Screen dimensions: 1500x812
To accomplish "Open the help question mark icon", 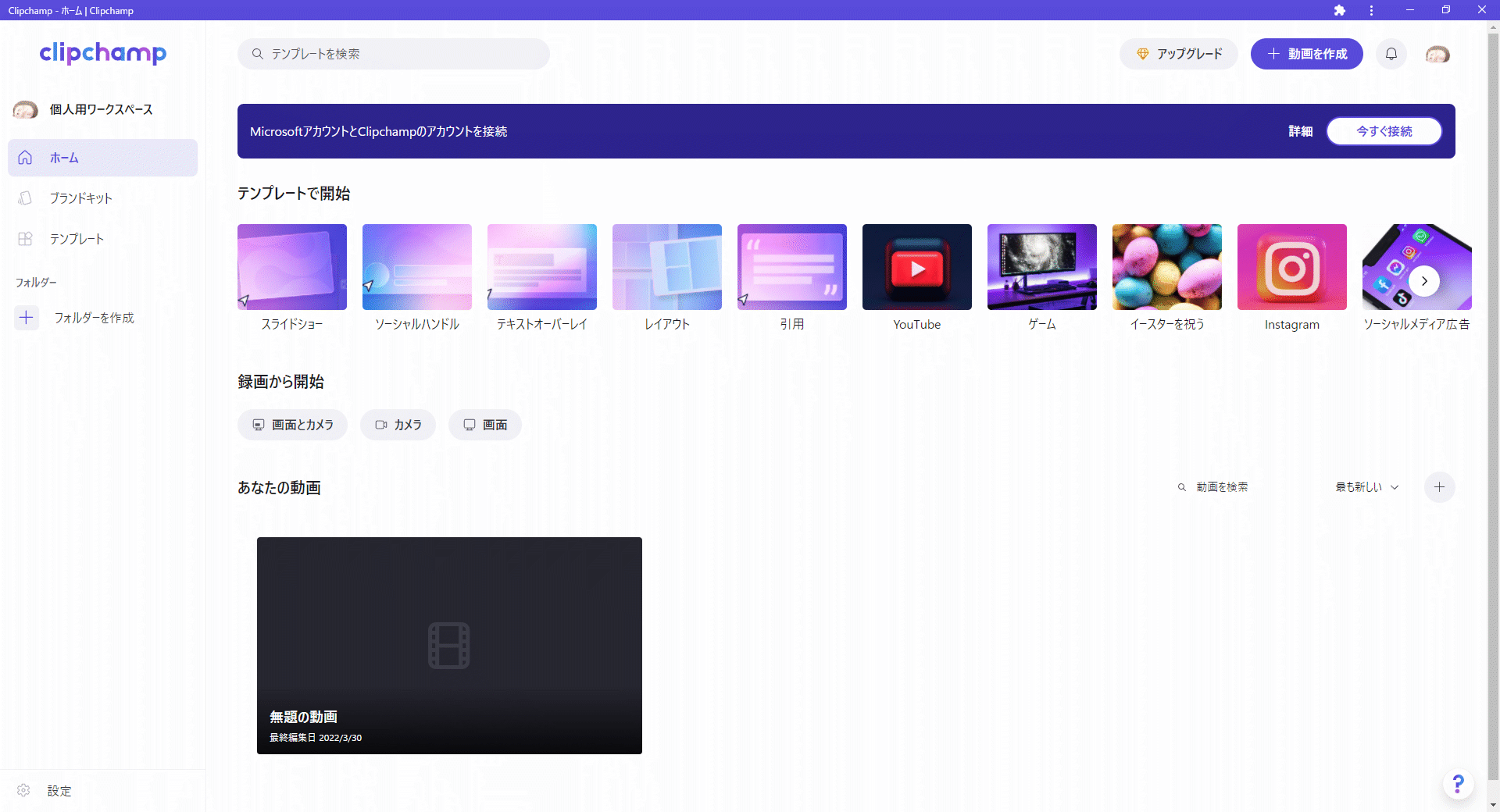I will (x=1458, y=783).
